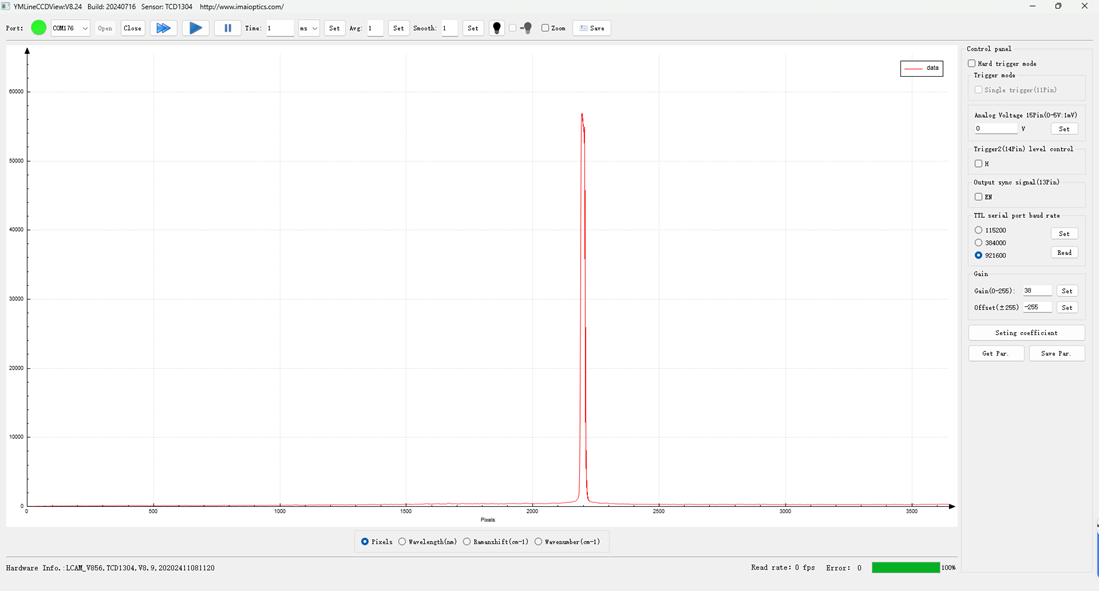Select 384000 baud rate

978,243
